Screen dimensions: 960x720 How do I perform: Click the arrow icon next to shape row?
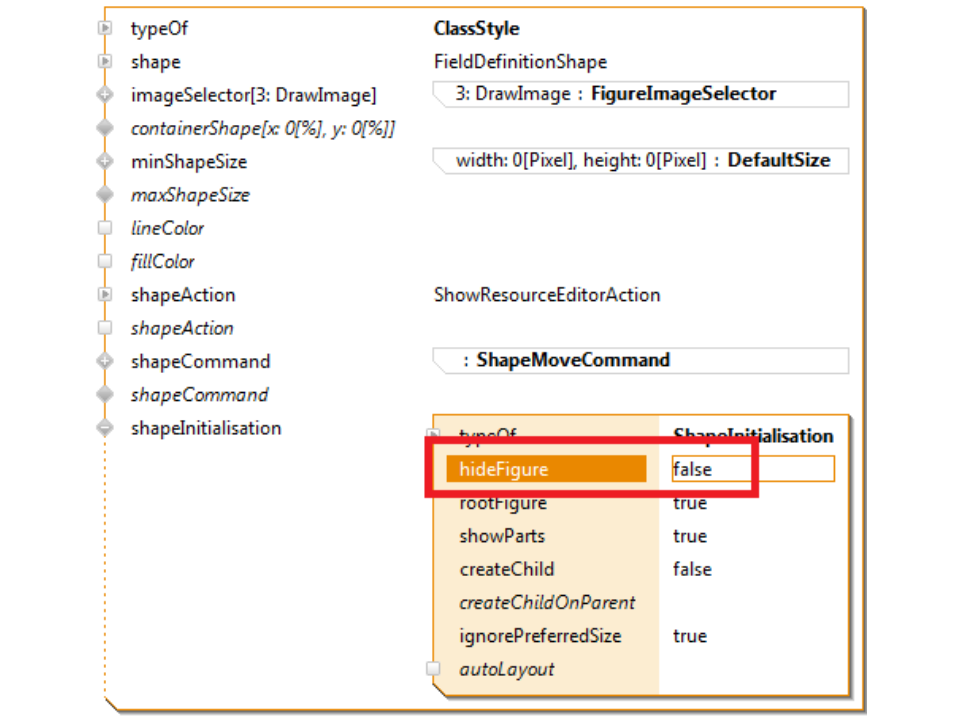click(x=105, y=62)
